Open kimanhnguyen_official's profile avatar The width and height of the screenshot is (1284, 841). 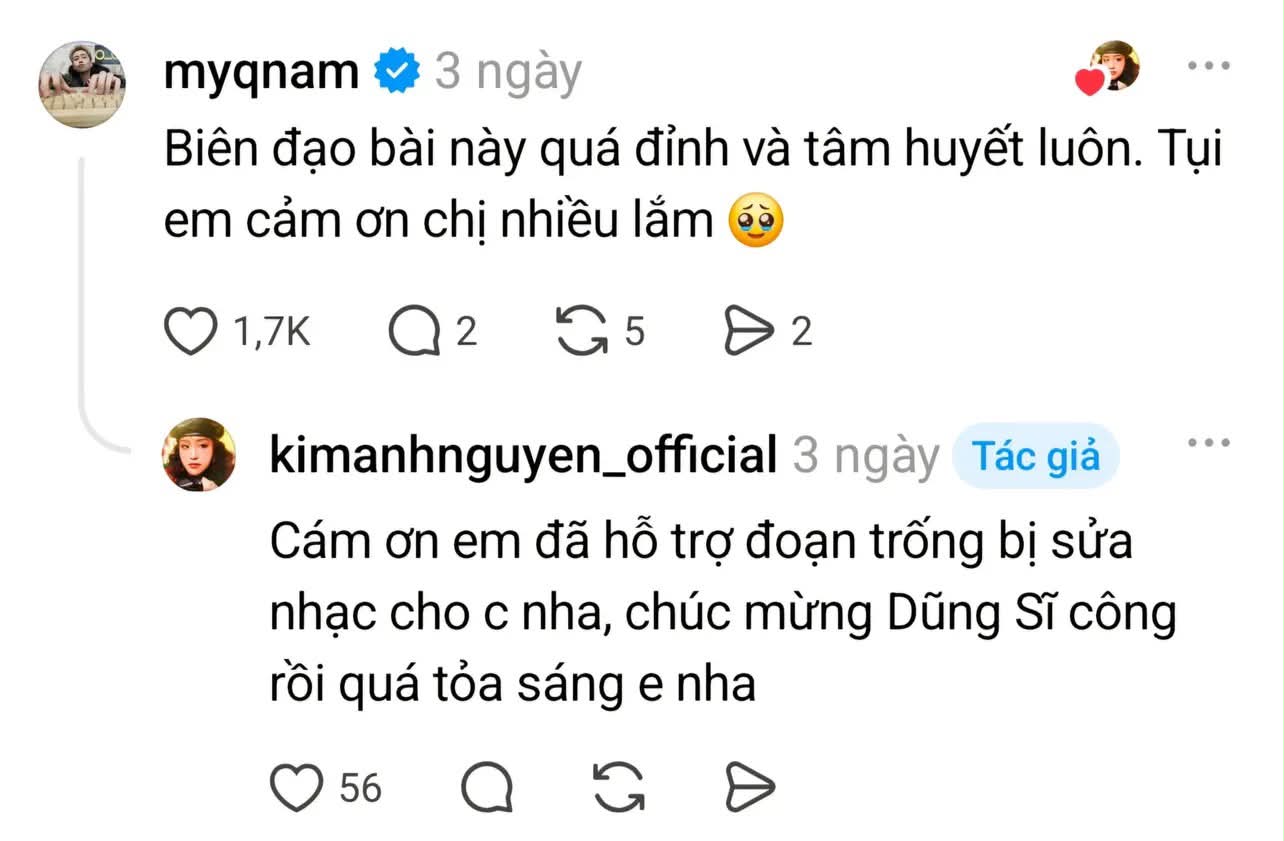(199, 454)
